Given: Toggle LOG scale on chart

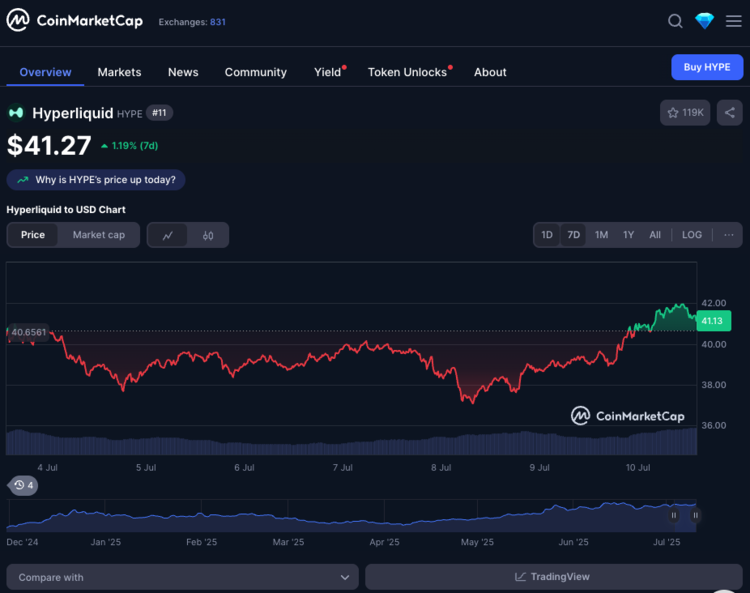Looking at the screenshot, I should coord(692,235).
